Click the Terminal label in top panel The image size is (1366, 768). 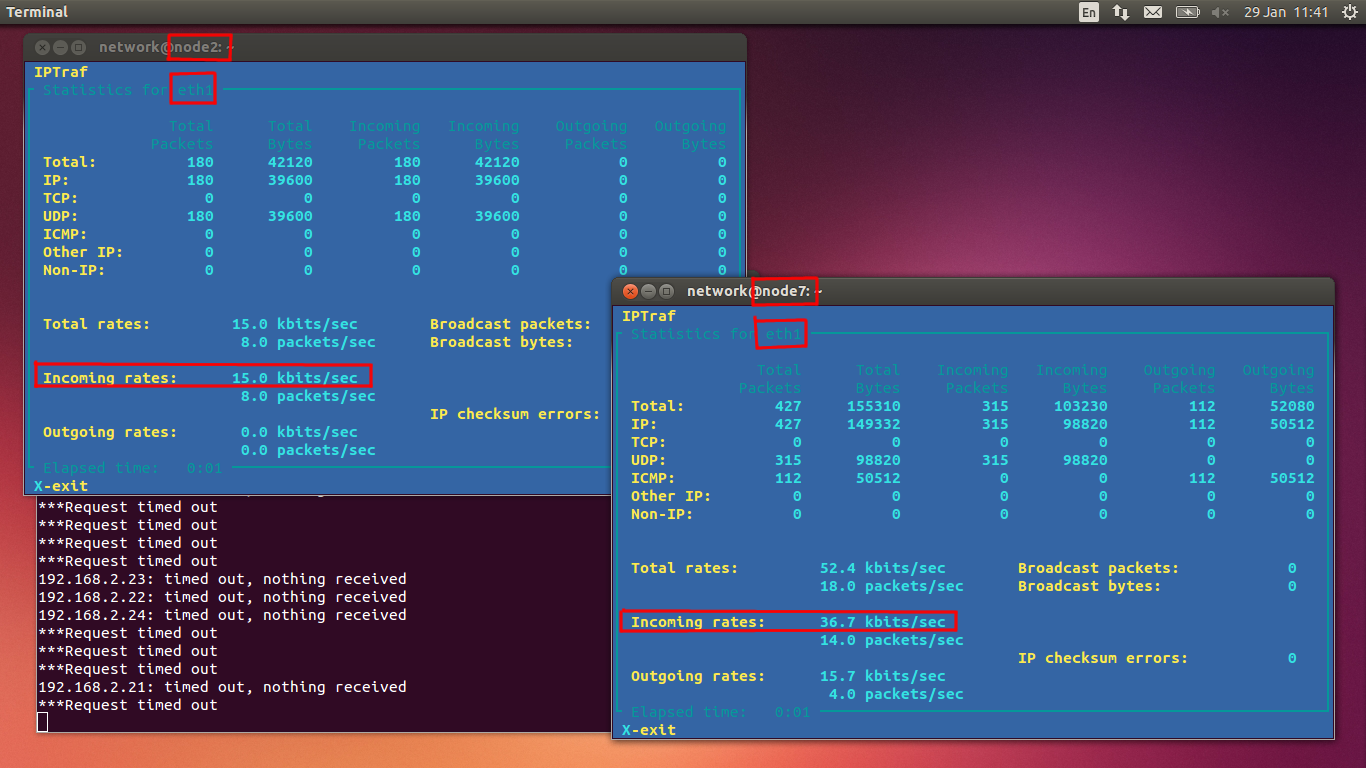pos(38,12)
